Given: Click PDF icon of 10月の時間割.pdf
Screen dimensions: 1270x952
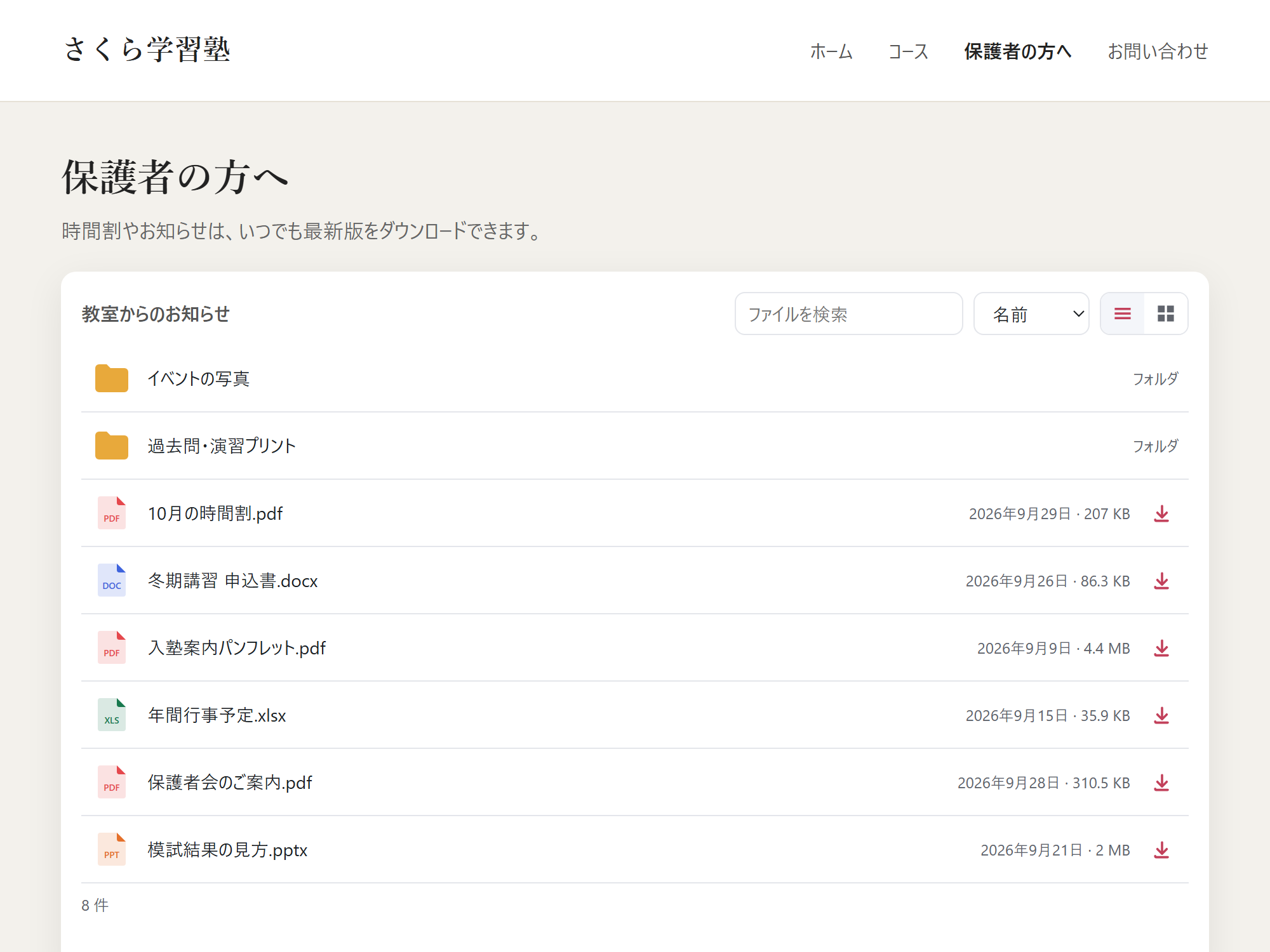Looking at the screenshot, I should point(112,513).
